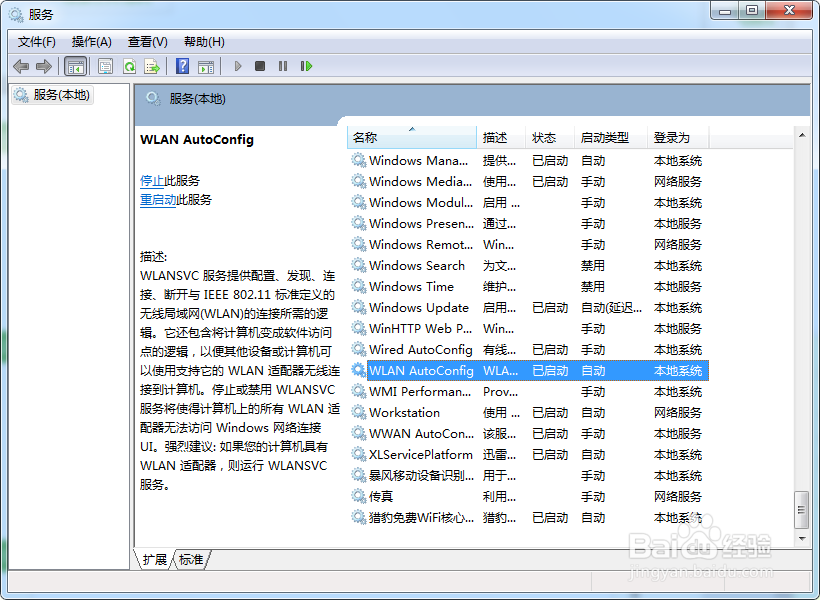Sort by the 状态 column header
This screenshot has width=820, height=600.
tap(550, 138)
